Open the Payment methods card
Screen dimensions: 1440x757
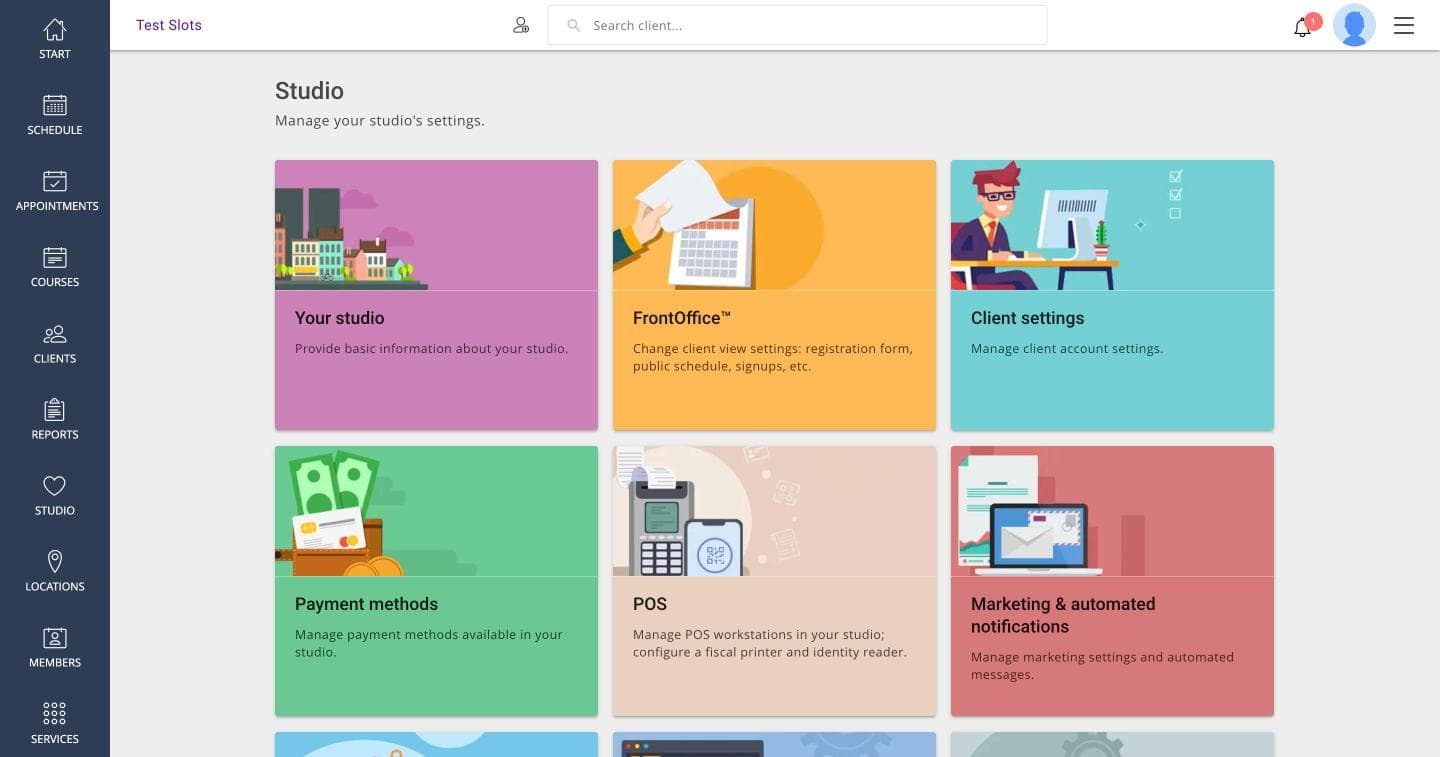click(436, 581)
